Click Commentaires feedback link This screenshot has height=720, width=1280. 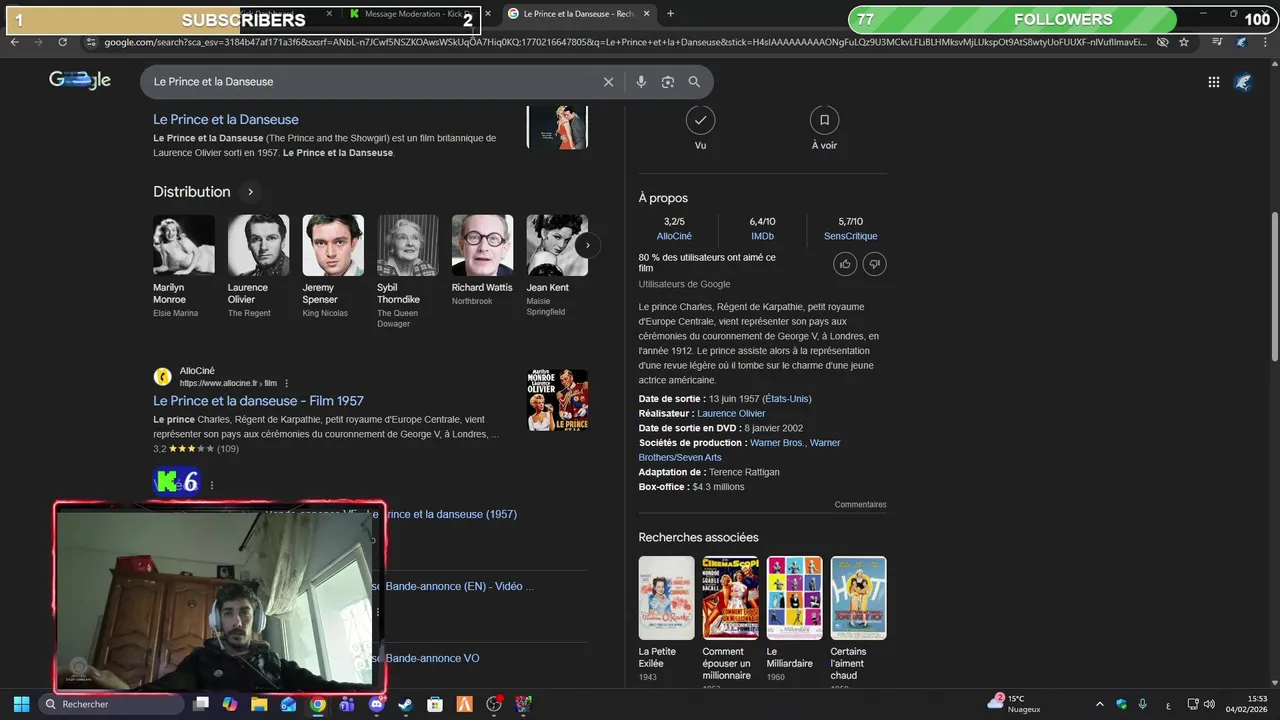point(860,505)
